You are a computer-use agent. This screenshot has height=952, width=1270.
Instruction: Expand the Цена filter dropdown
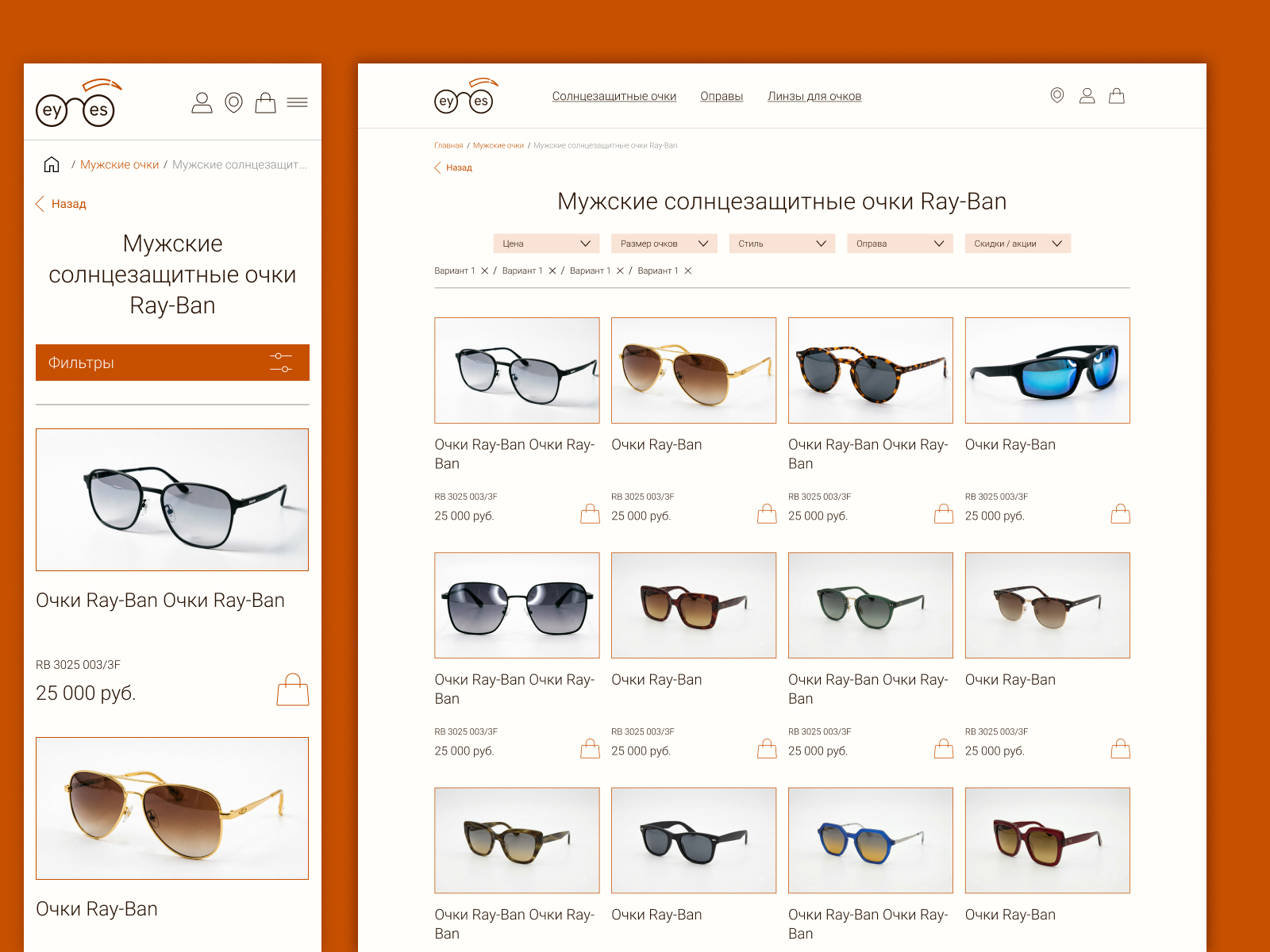coord(546,244)
